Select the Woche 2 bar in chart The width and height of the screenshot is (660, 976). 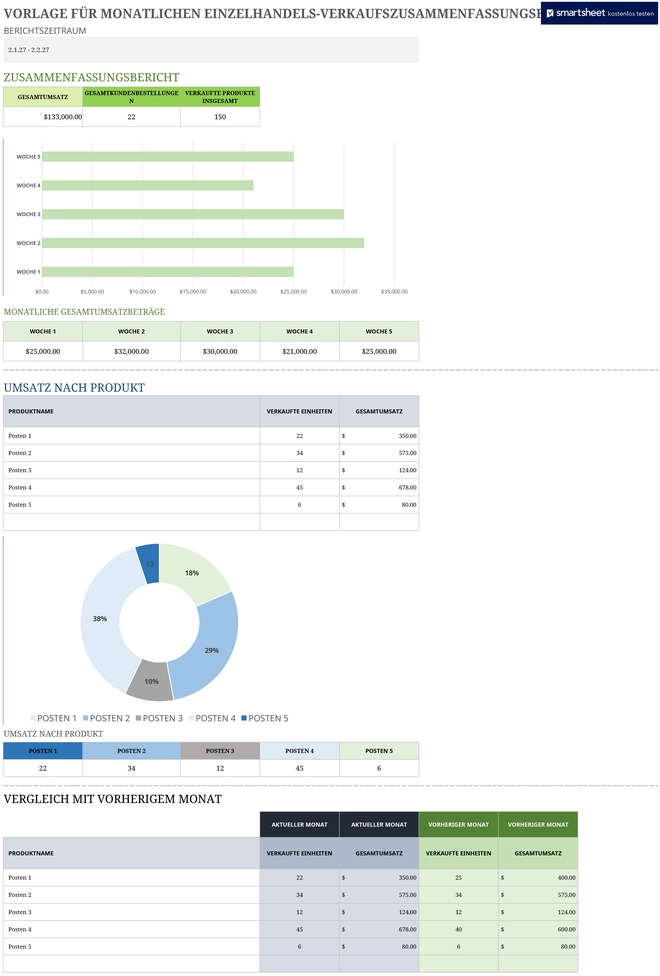(x=203, y=243)
